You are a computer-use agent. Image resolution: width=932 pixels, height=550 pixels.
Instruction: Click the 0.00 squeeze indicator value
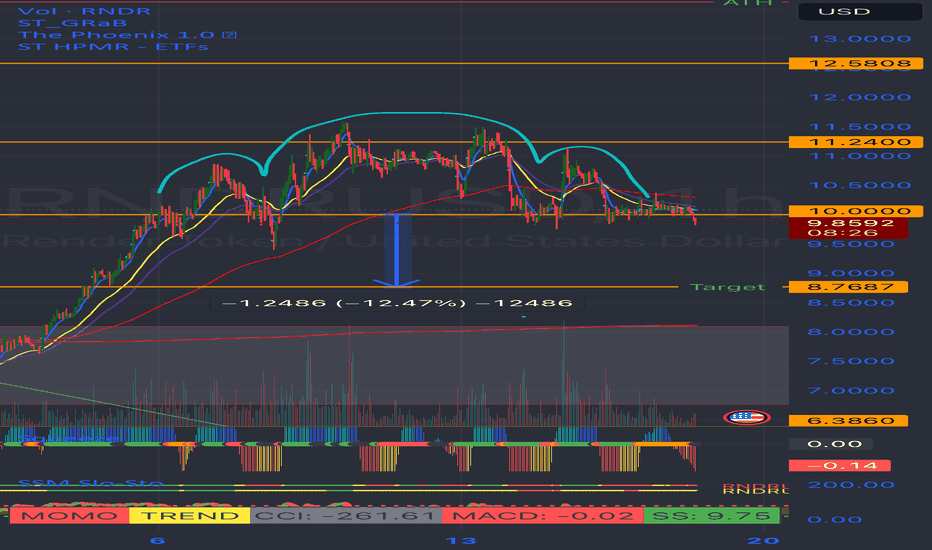click(x=830, y=444)
